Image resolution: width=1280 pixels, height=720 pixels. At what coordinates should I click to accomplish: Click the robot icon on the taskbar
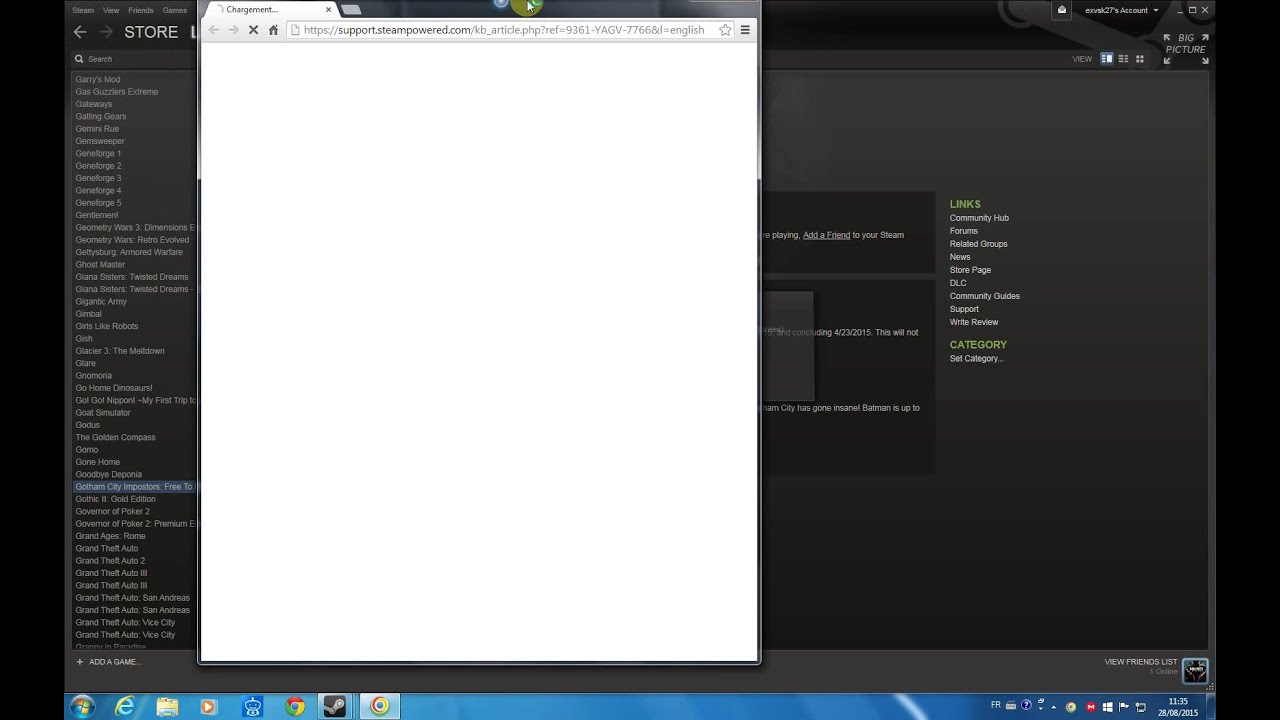coord(252,706)
